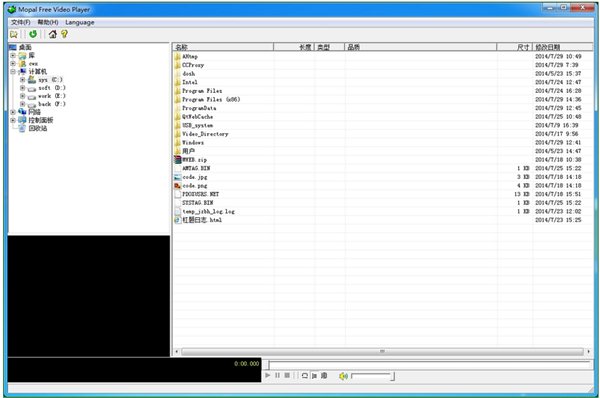Adjust the volume slider
This screenshot has height=398, width=600.
coord(373,376)
